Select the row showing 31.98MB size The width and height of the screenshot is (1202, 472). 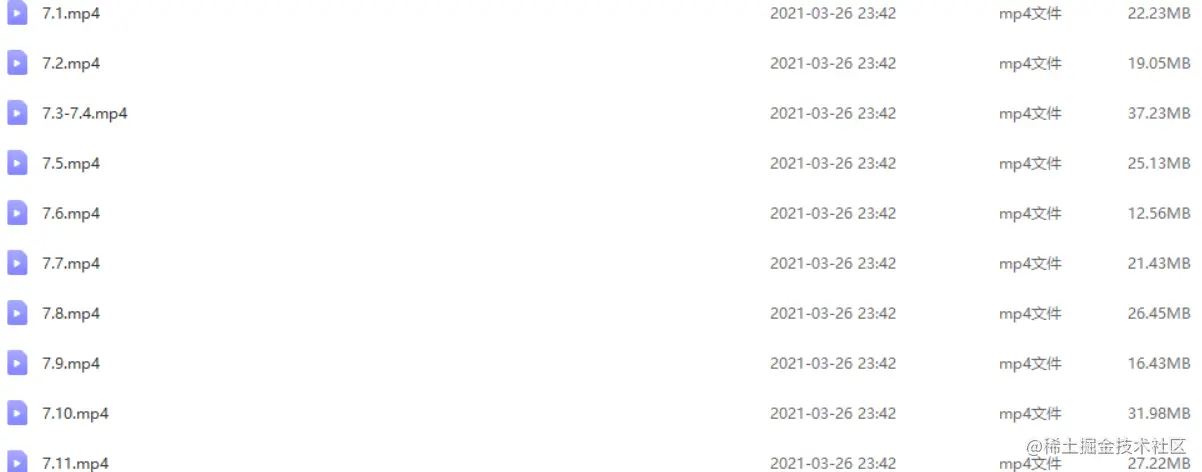pos(601,413)
